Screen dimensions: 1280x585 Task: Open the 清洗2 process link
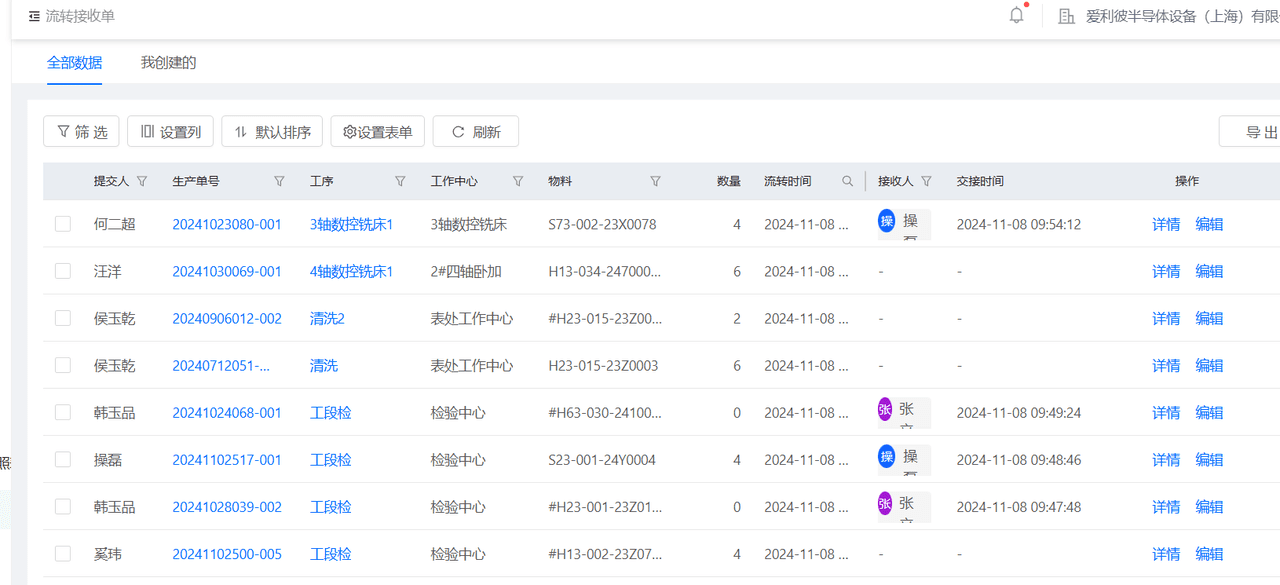327,318
